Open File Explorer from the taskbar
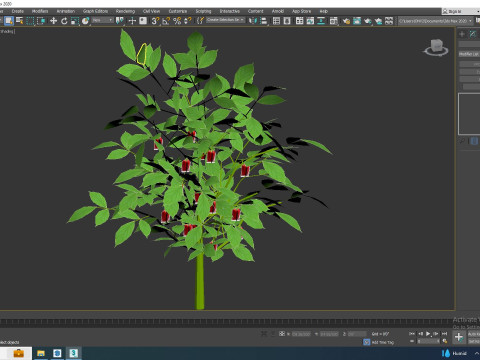480x360 pixels. click(x=41, y=353)
